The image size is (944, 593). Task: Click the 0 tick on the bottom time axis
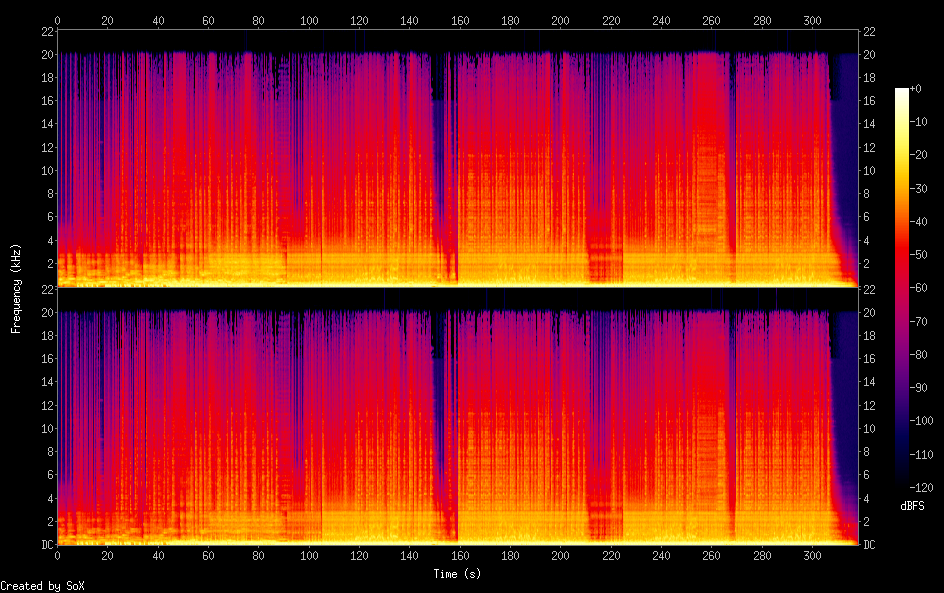click(x=58, y=554)
